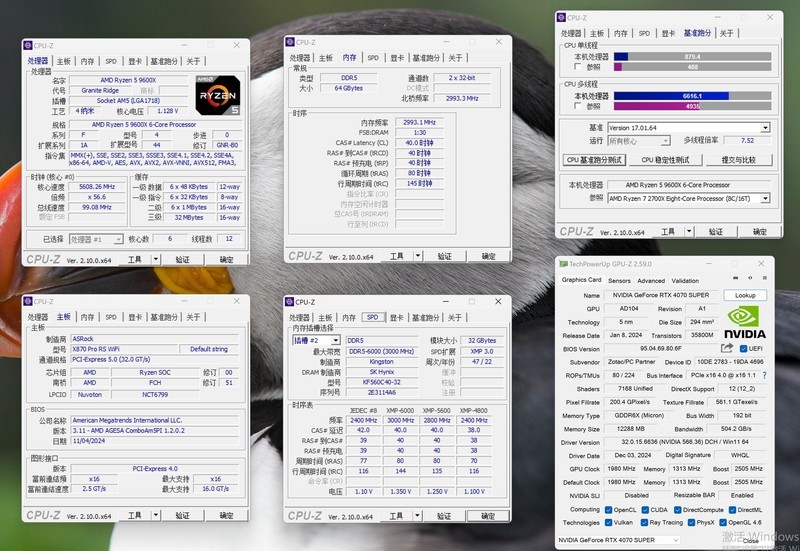Toggle the OpenGL 4.6 checkbox
This screenshot has height=551, width=800.
point(723,522)
